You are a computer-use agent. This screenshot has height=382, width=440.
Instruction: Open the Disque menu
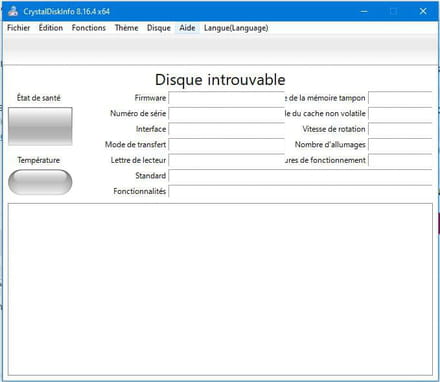click(x=159, y=28)
